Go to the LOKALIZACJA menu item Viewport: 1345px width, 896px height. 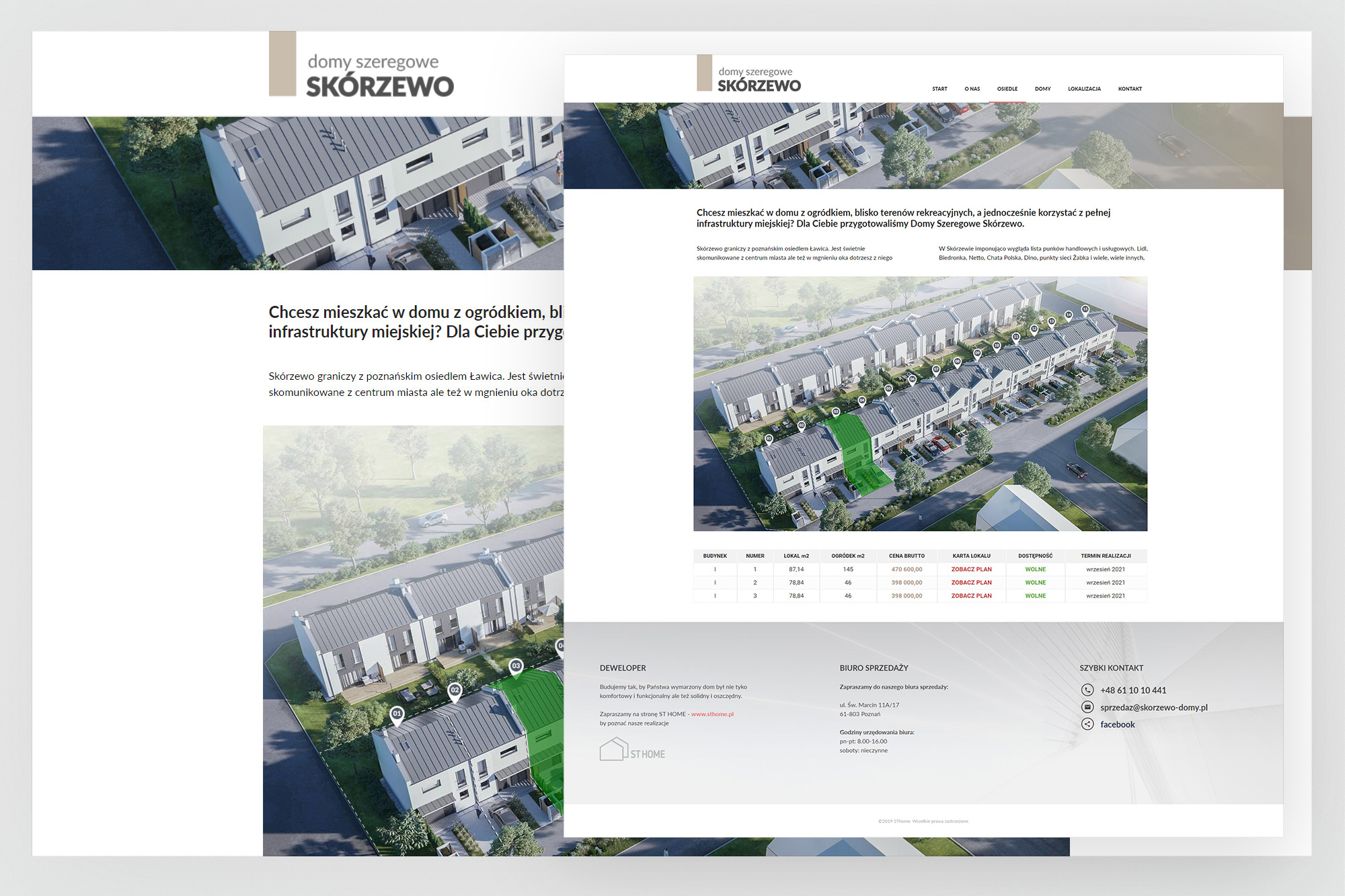pyautogui.click(x=1084, y=89)
